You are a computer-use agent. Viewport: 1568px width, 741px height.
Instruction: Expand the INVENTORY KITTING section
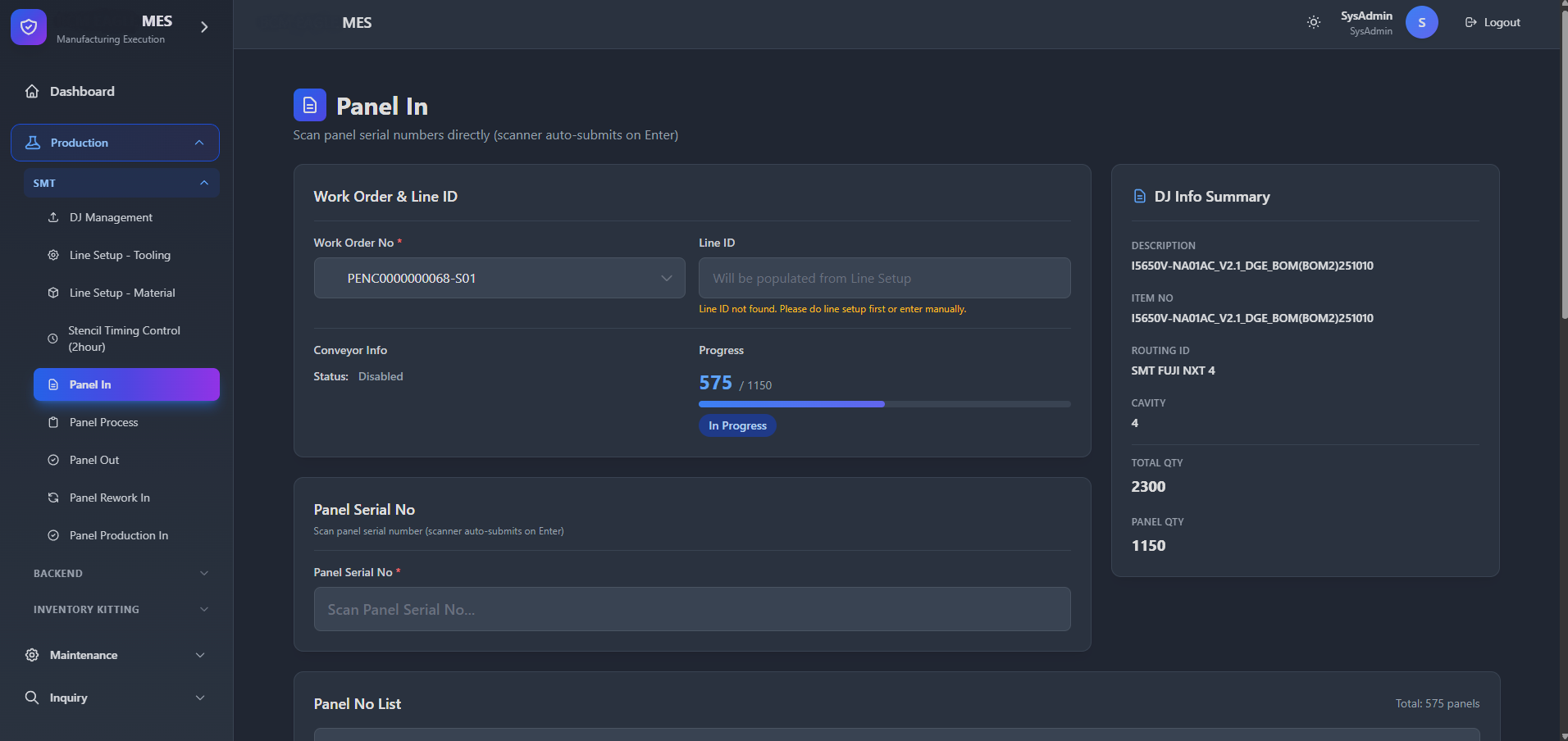pyautogui.click(x=121, y=609)
